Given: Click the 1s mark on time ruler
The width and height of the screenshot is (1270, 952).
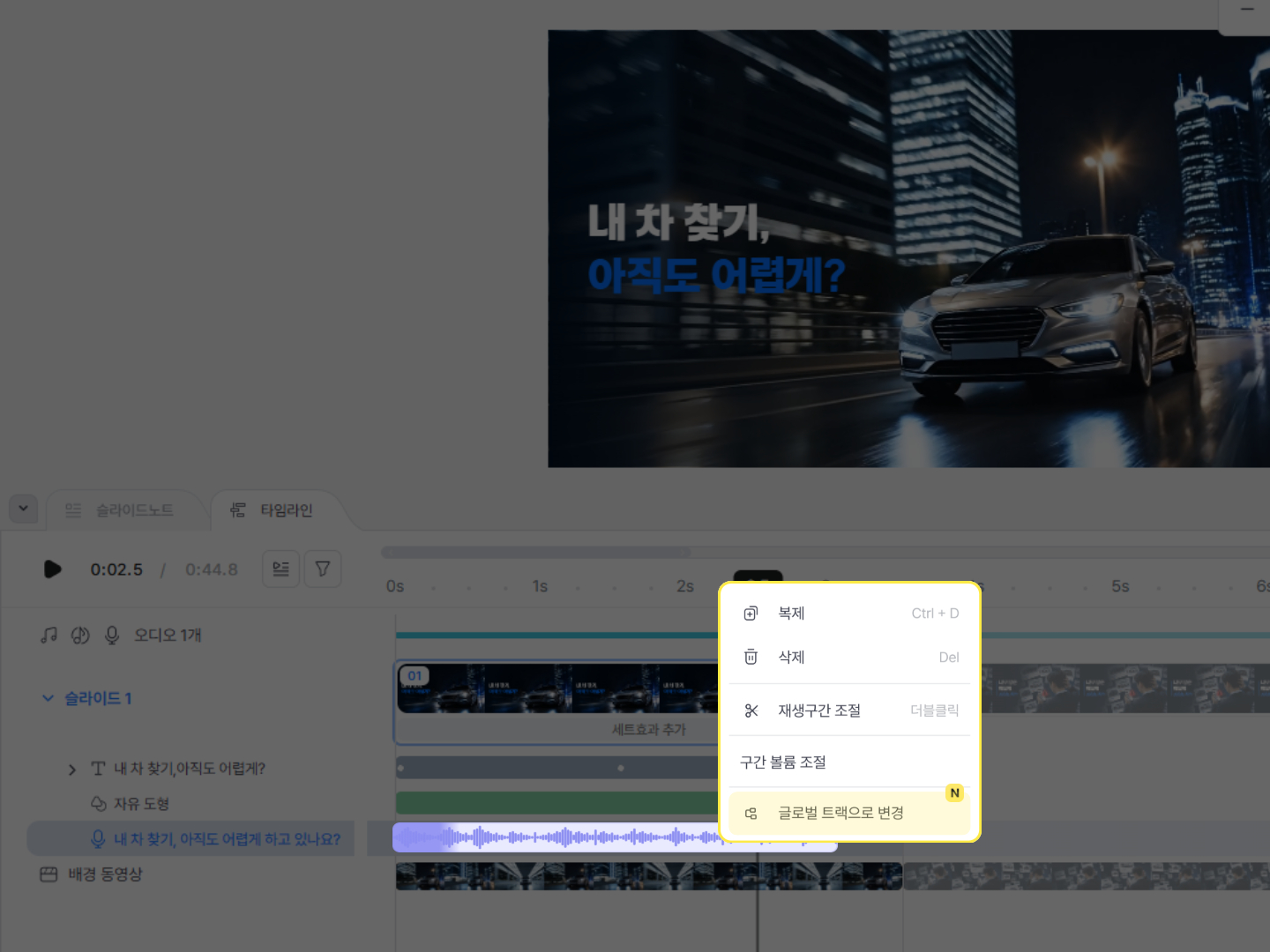Looking at the screenshot, I should coord(540,586).
